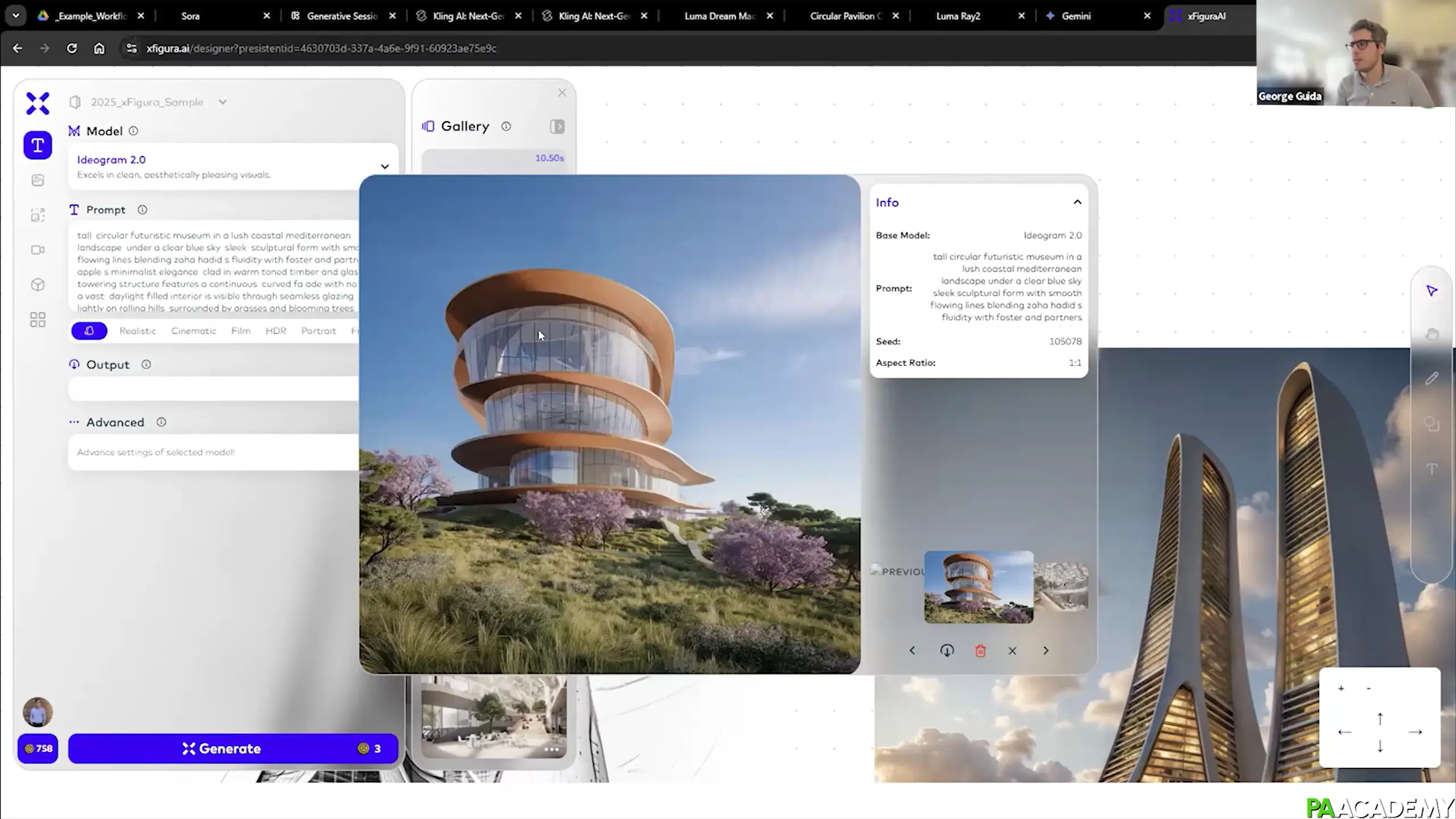
Task: Click the Generate button
Action: tap(233, 748)
